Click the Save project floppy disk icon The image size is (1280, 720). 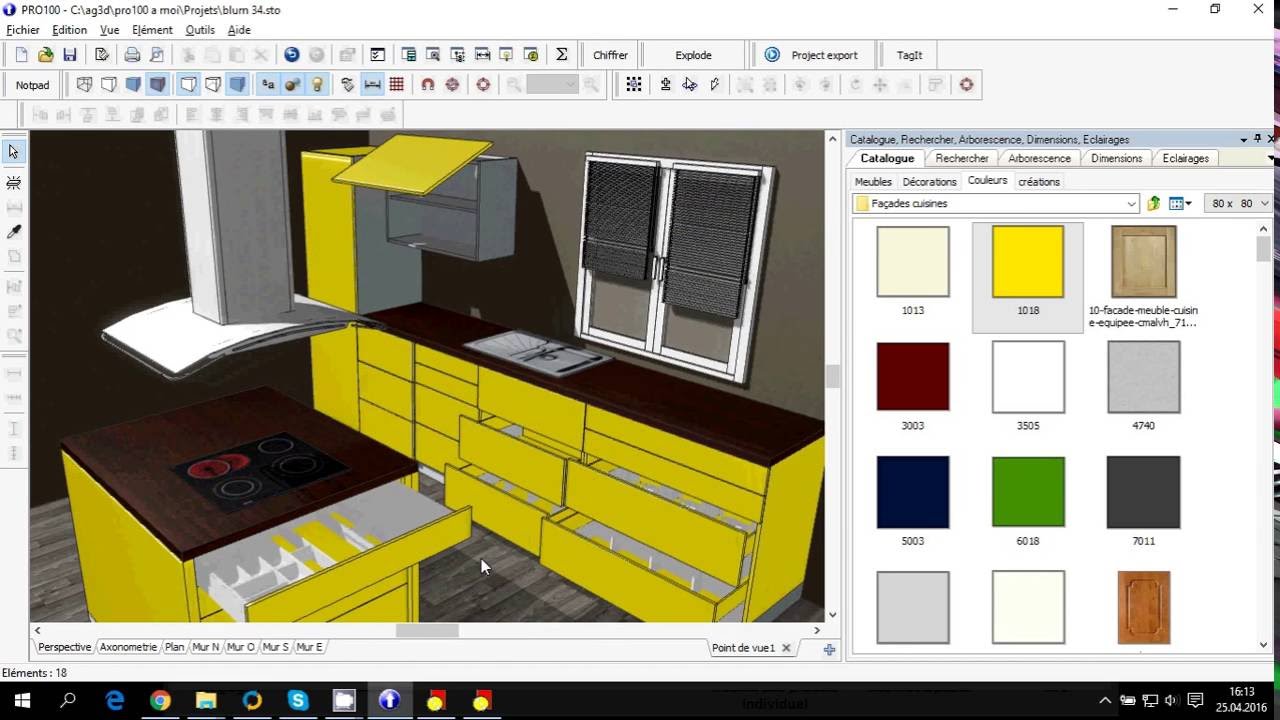click(x=70, y=55)
